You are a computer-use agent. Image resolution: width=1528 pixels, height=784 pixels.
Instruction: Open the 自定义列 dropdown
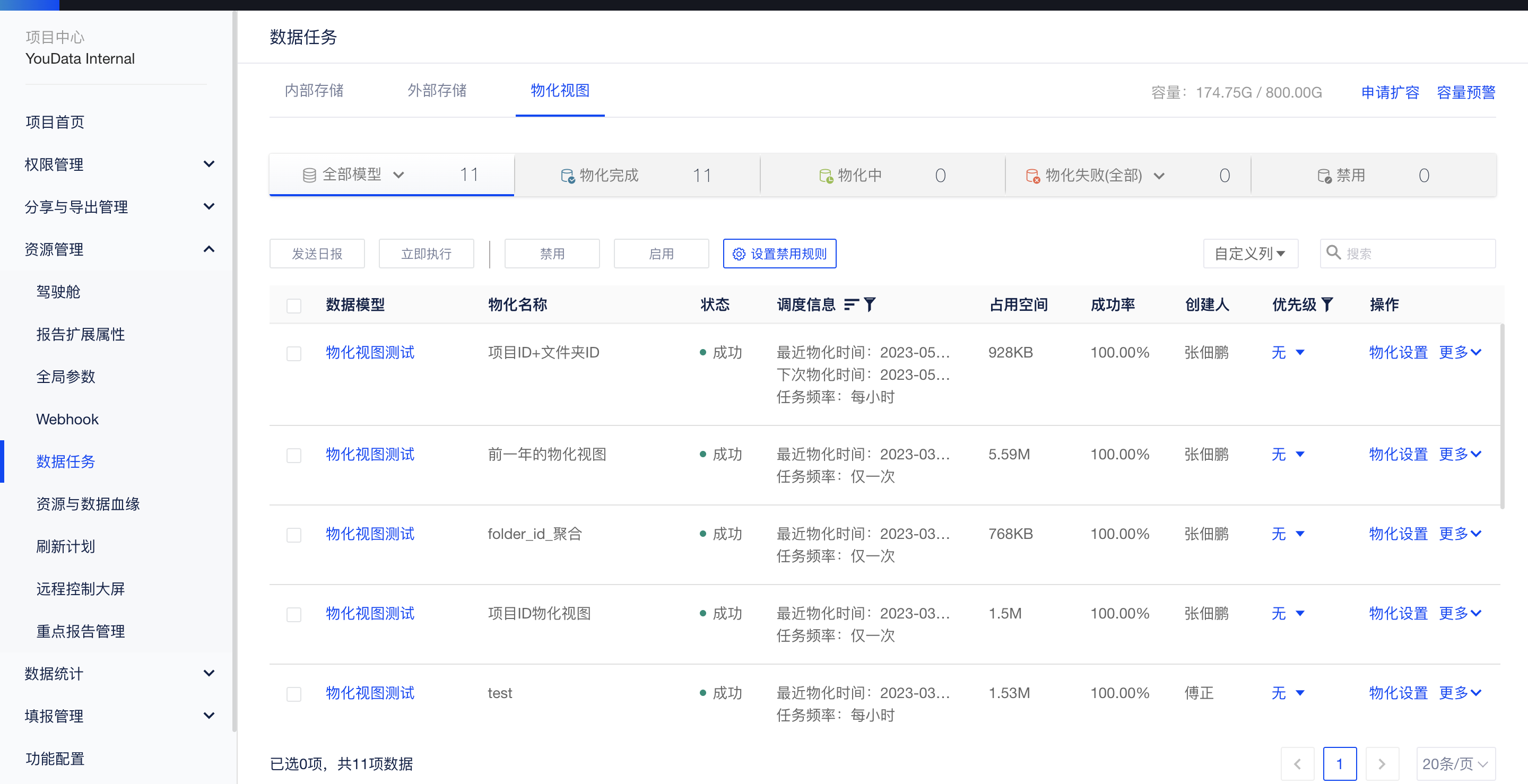1250,254
